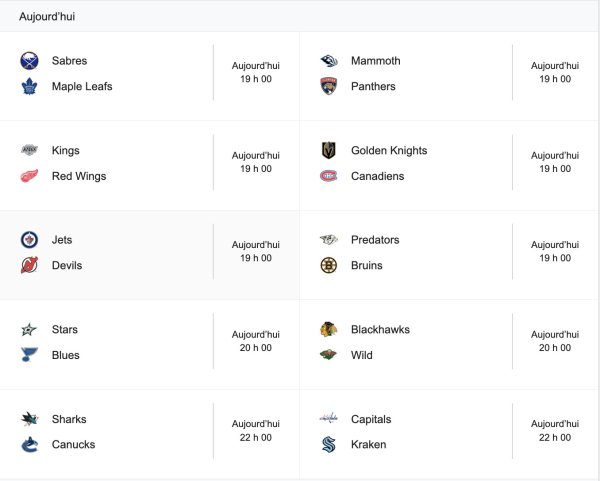Select the Winnipeg Jets logo
Image resolution: width=600 pixels, height=481 pixels.
pyautogui.click(x=29, y=240)
